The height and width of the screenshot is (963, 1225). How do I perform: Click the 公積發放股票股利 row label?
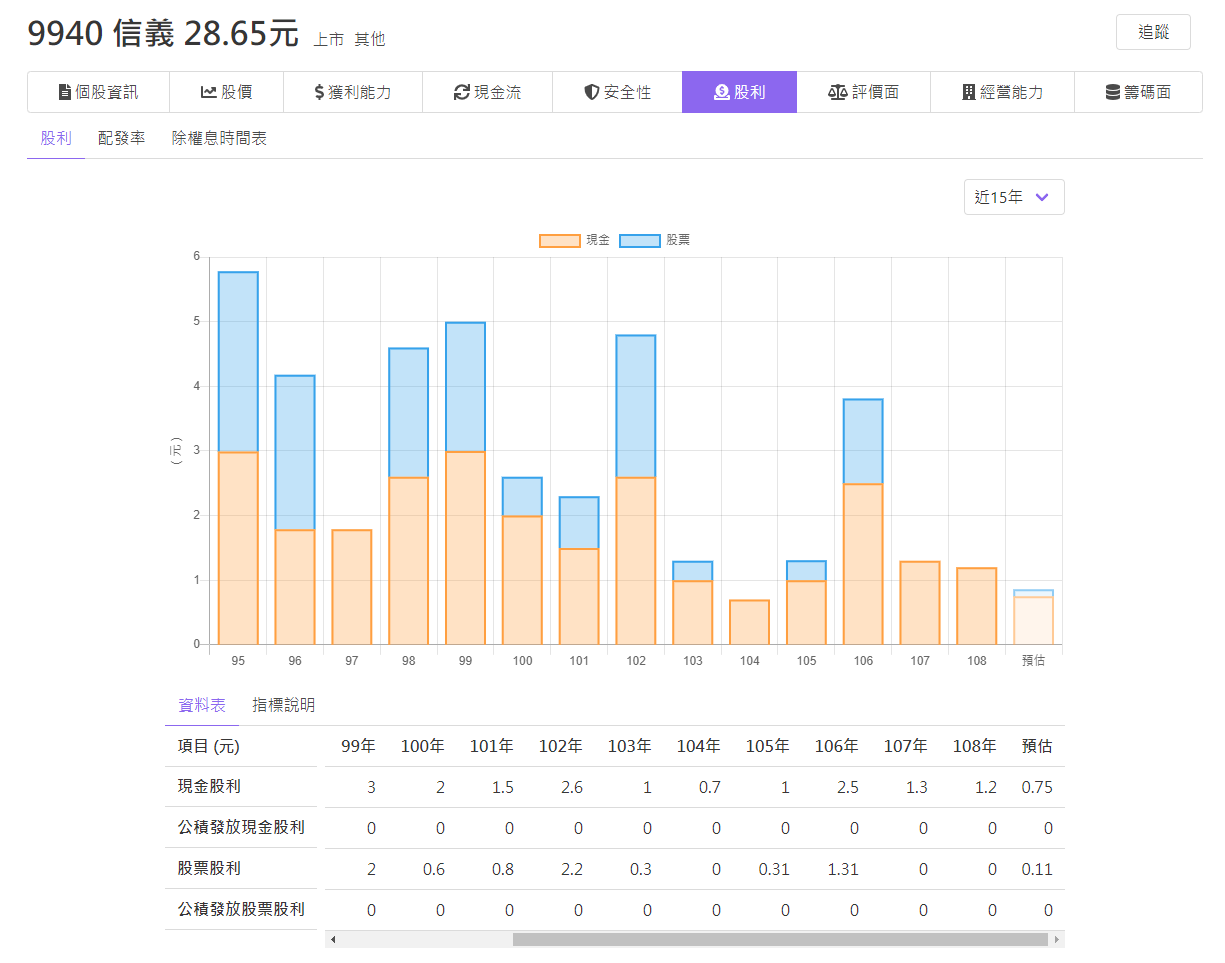click(241, 910)
